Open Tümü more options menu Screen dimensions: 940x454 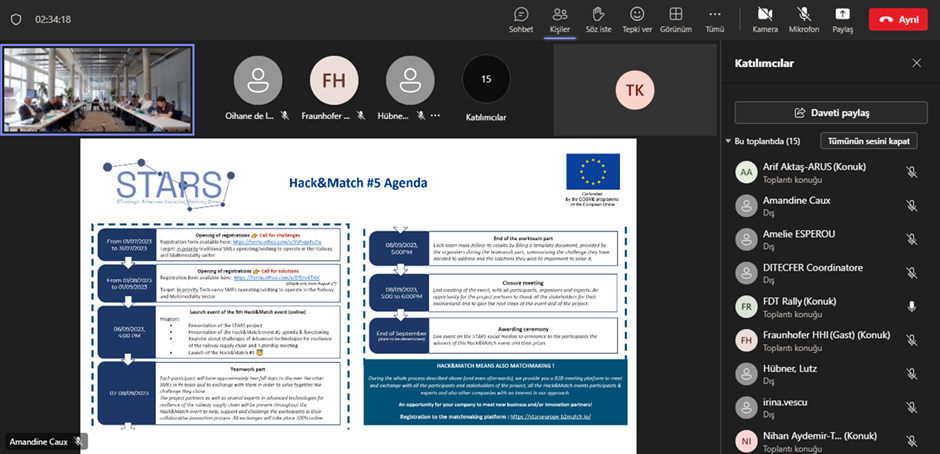point(715,20)
